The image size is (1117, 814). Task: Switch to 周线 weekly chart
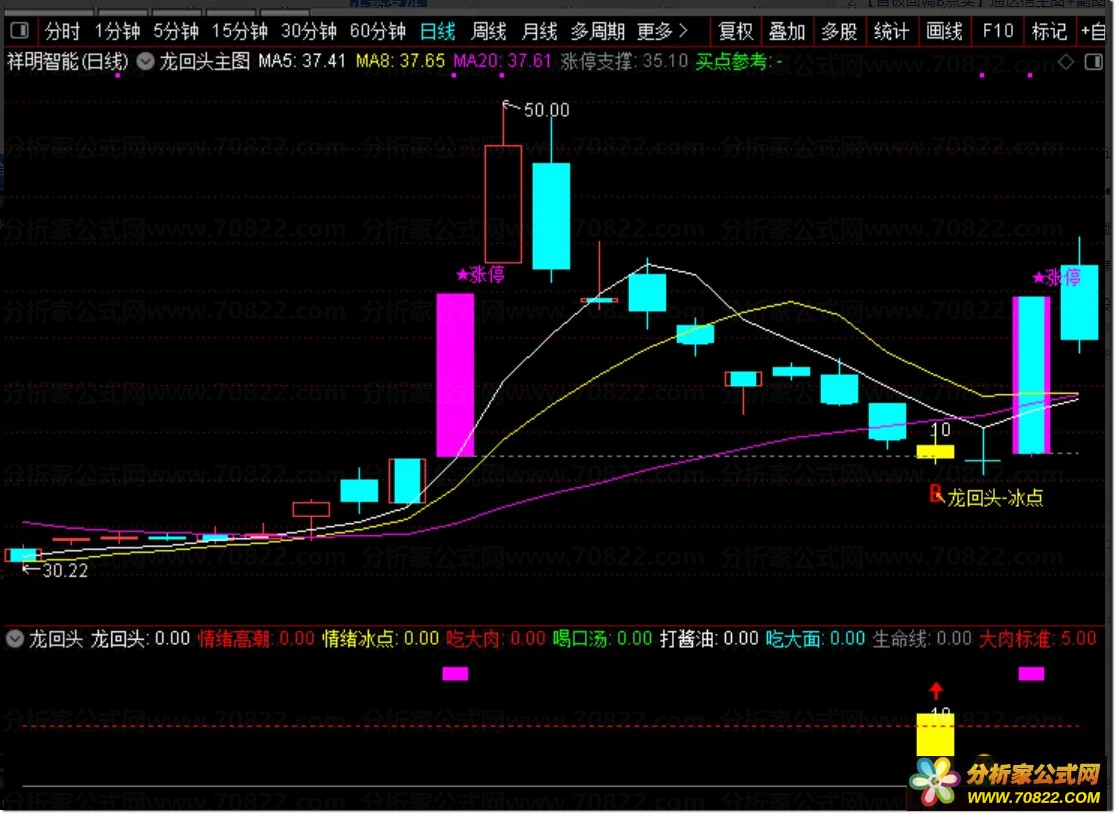pyautogui.click(x=489, y=31)
